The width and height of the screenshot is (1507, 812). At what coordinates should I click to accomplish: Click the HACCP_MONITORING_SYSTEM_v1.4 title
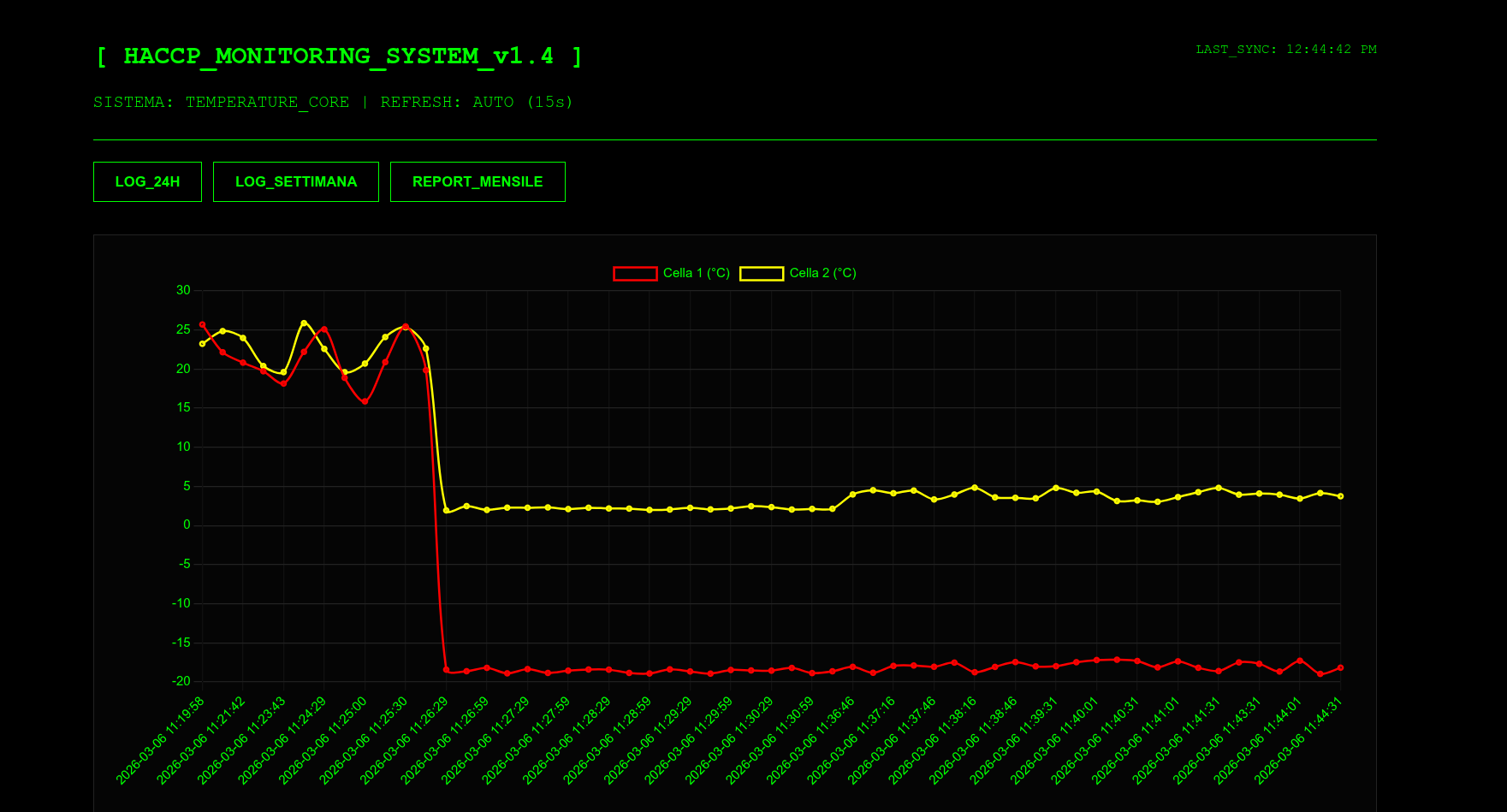(x=339, y=56)
